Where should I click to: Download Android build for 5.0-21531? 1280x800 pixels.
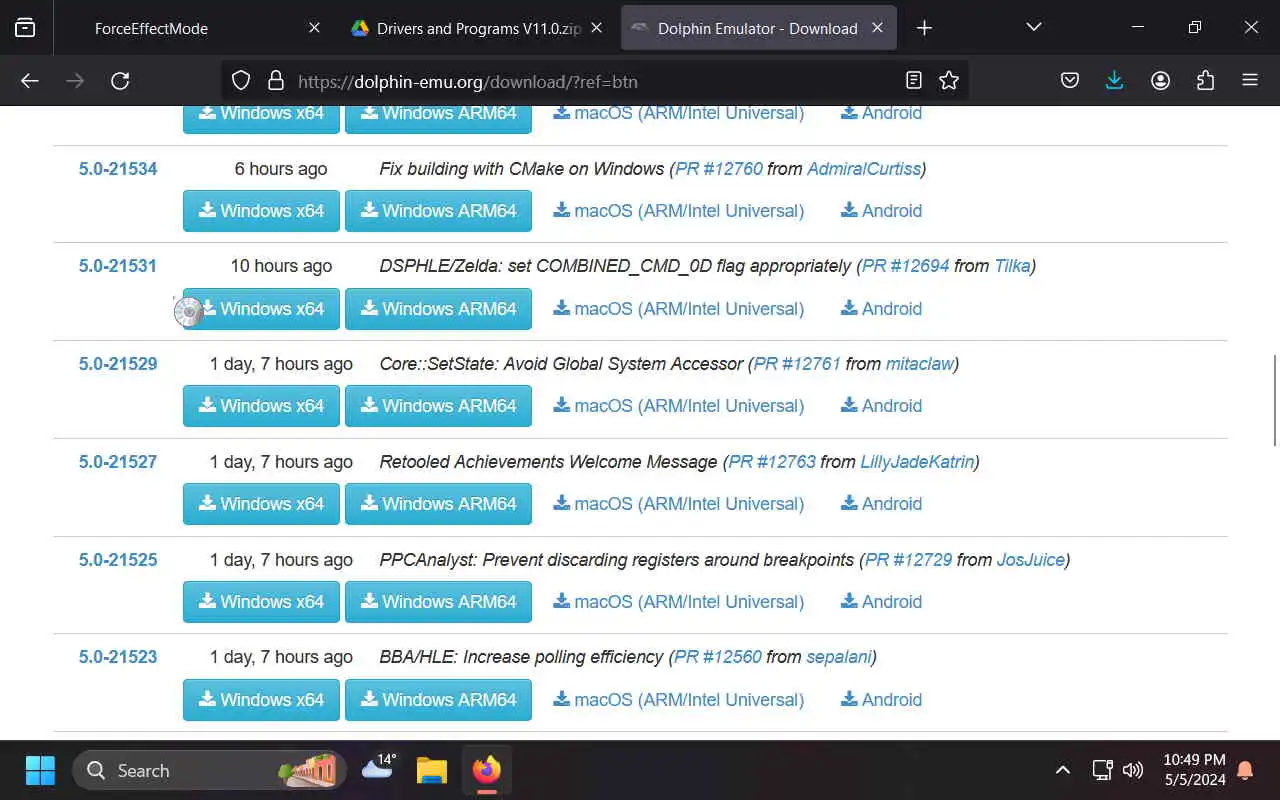[881, 309]
